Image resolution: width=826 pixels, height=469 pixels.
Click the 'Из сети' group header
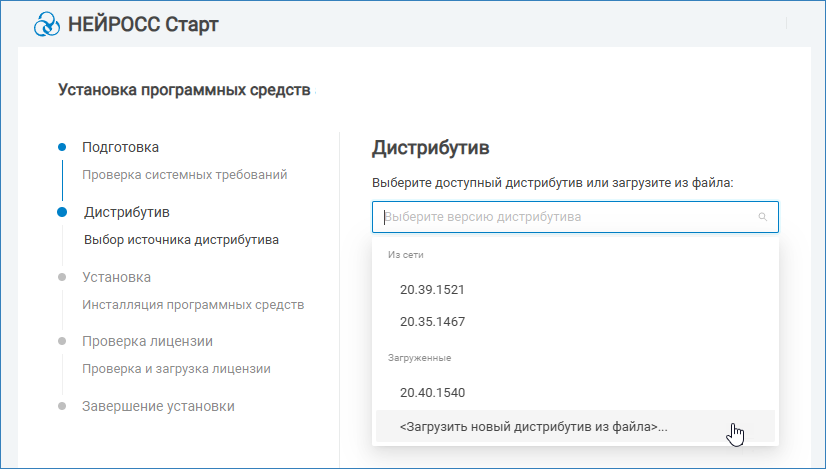(405, 255)
